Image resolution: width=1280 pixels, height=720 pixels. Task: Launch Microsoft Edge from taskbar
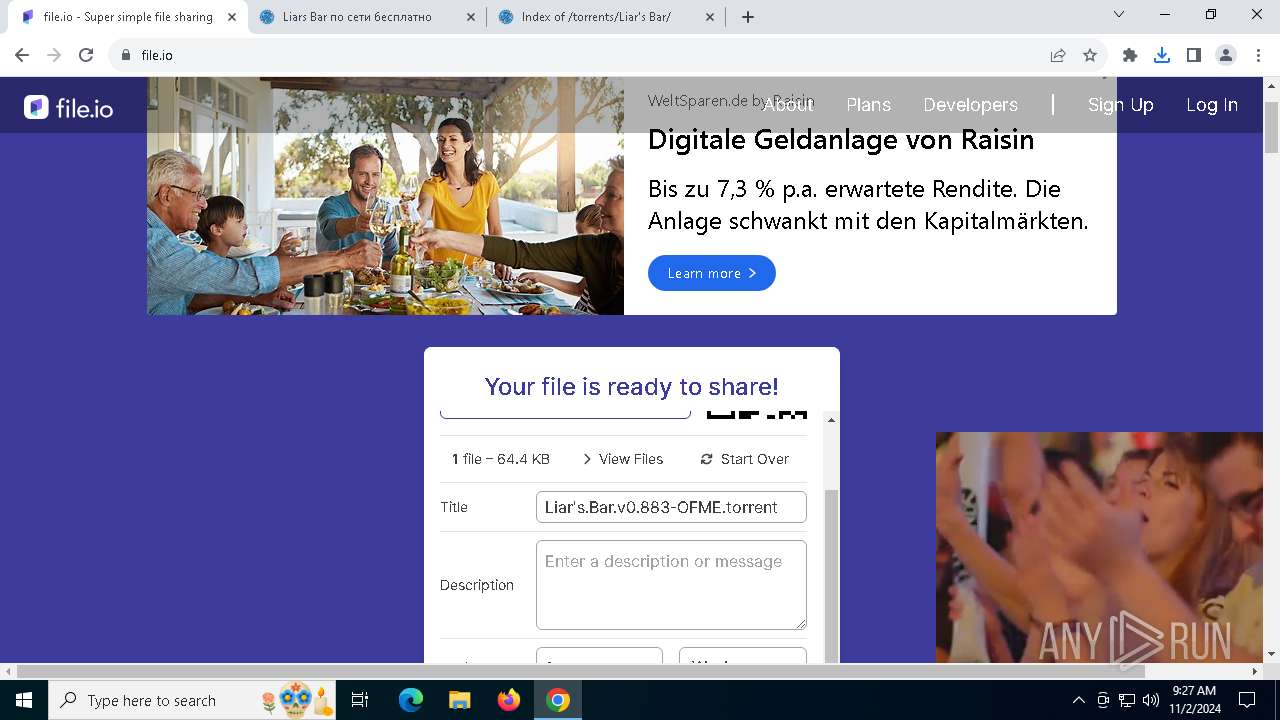coord(410,700)
